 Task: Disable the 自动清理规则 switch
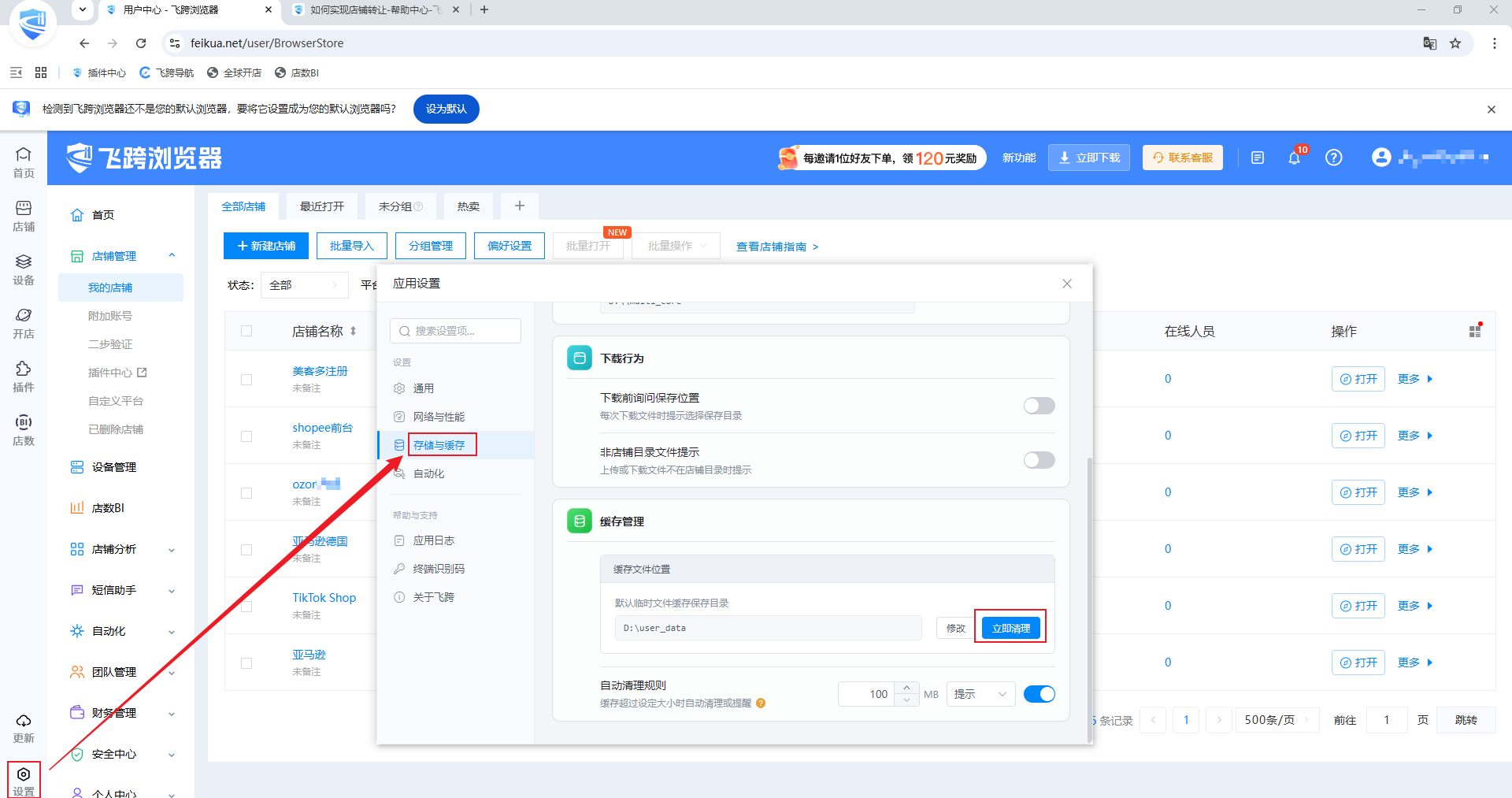tap(1039, 694)
